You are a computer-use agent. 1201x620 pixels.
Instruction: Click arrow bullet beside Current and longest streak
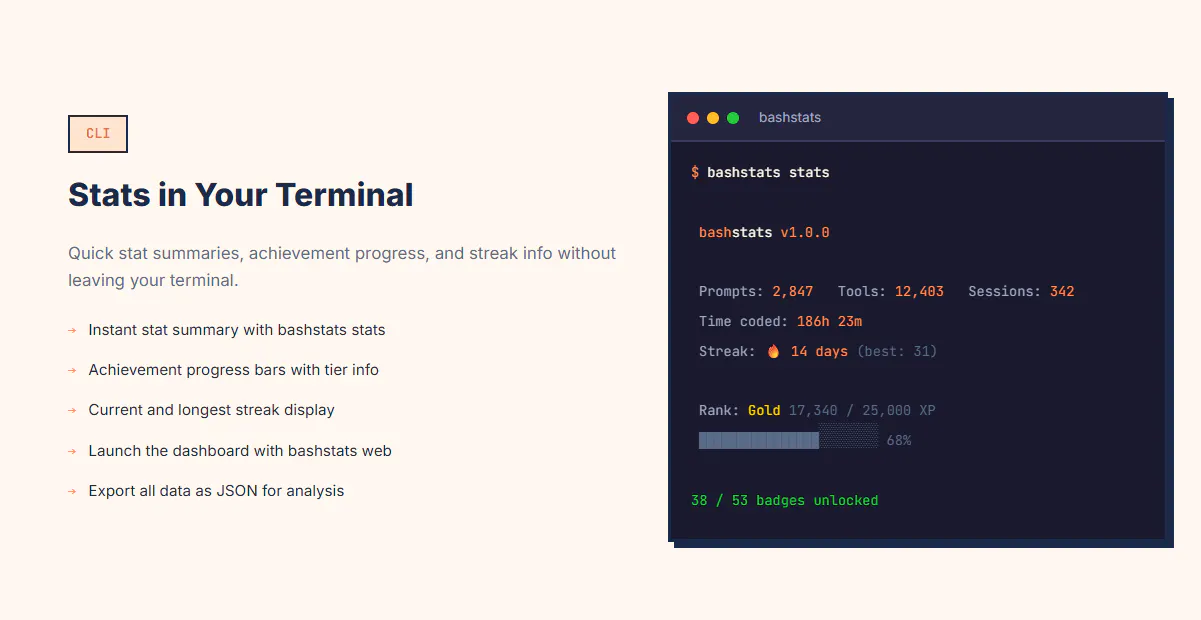click(x=72, y=410)
